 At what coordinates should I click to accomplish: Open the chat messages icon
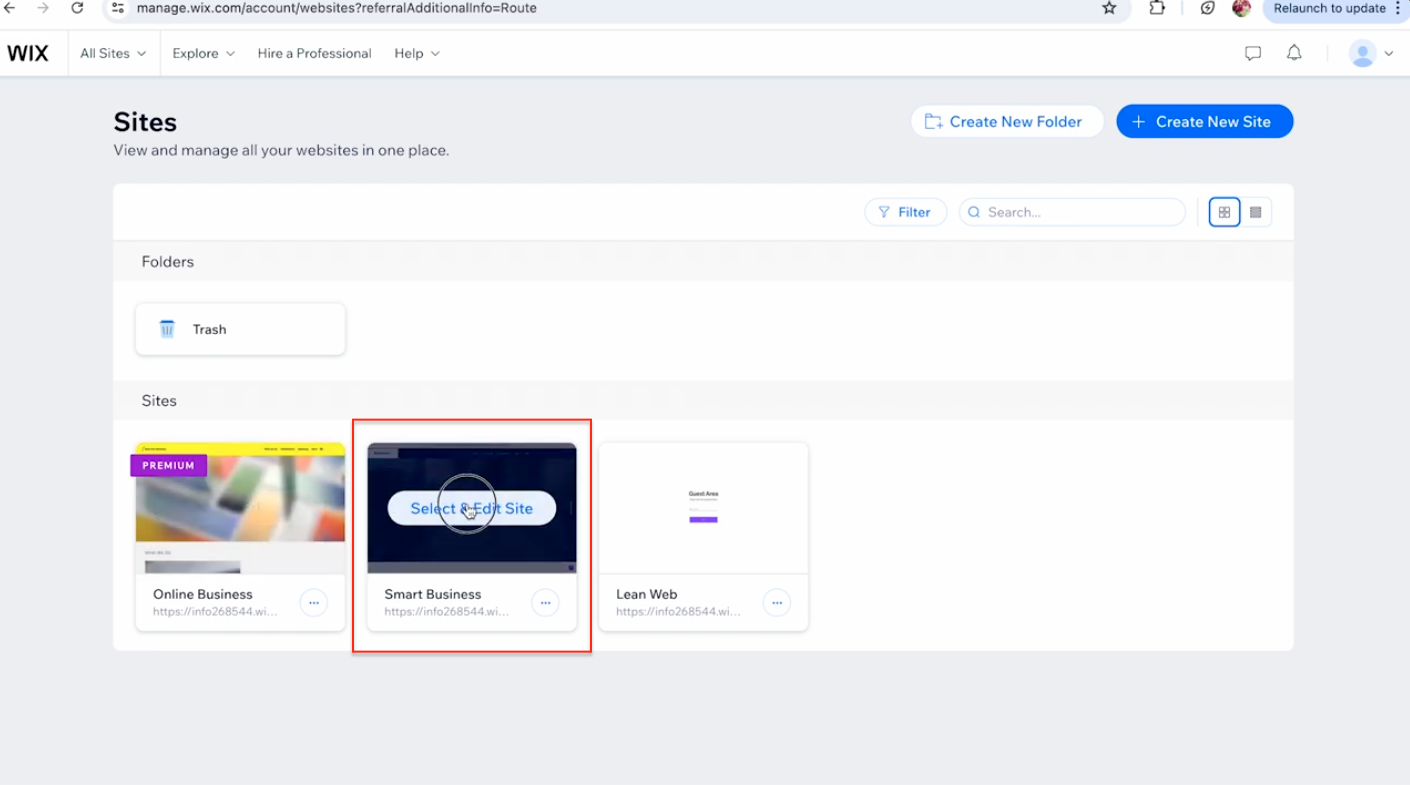click(1253, 53)
